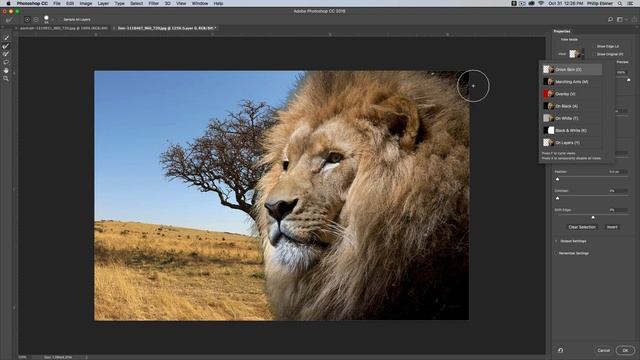Click the Feather slider handle
The image size is (640, 360).
(x=558, y=179)
